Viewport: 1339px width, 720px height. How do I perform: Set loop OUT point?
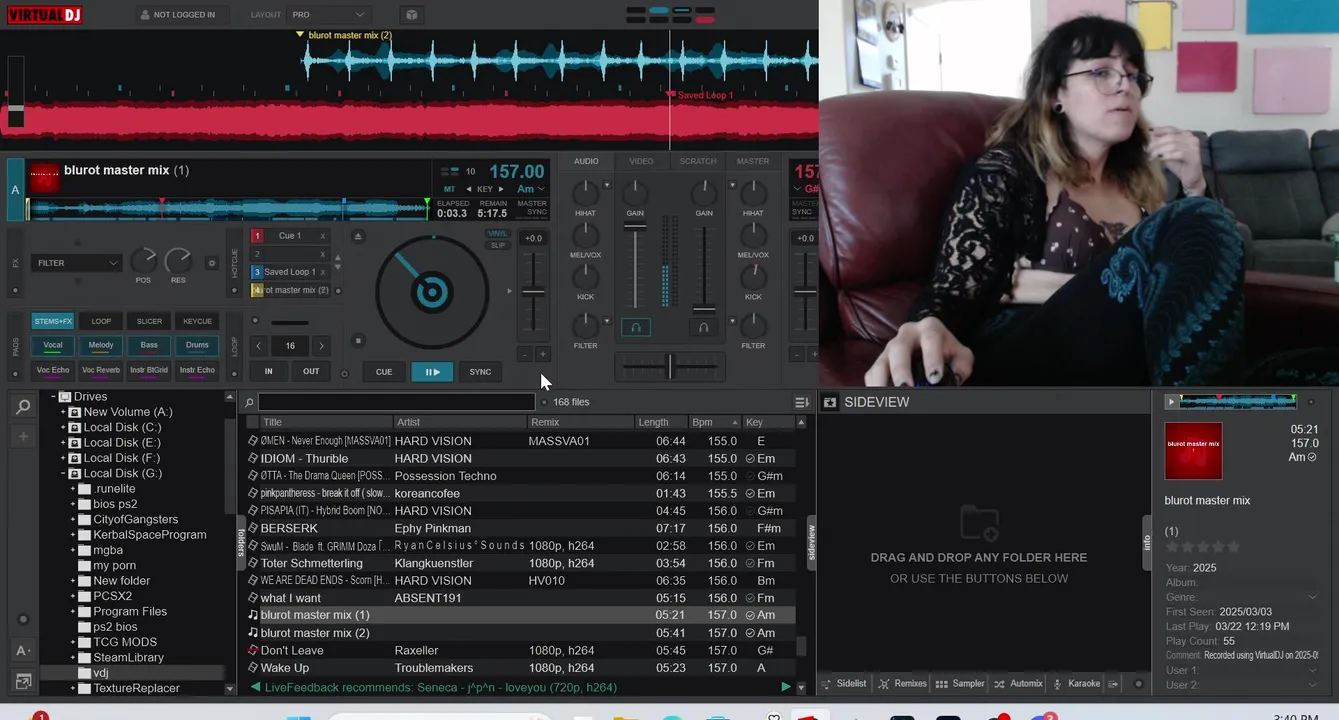click(311, 371)
